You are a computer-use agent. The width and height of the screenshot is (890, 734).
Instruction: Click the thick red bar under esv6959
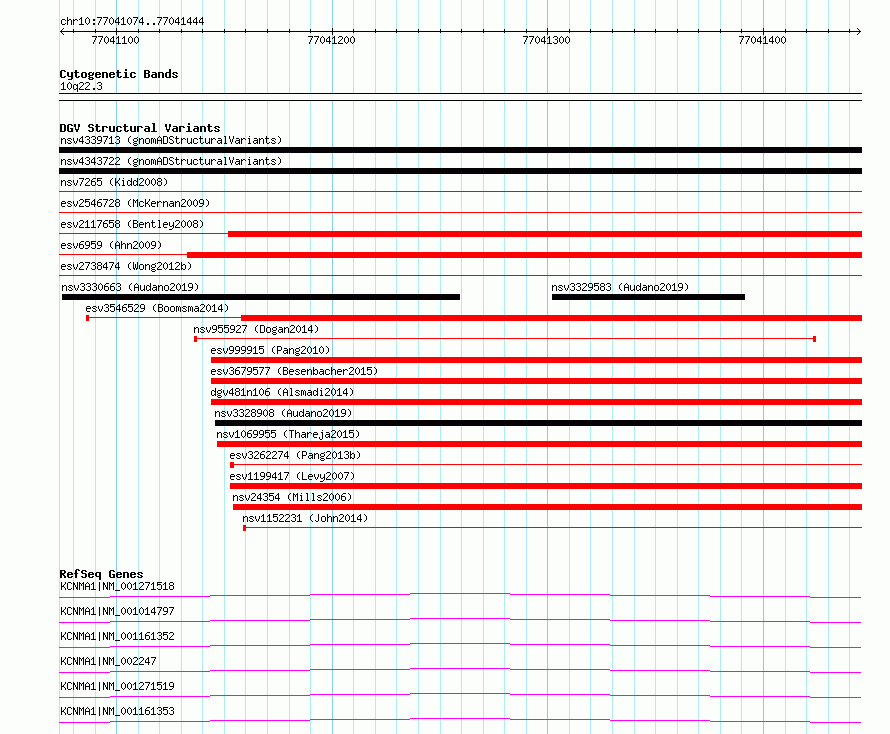click(524, 255)
